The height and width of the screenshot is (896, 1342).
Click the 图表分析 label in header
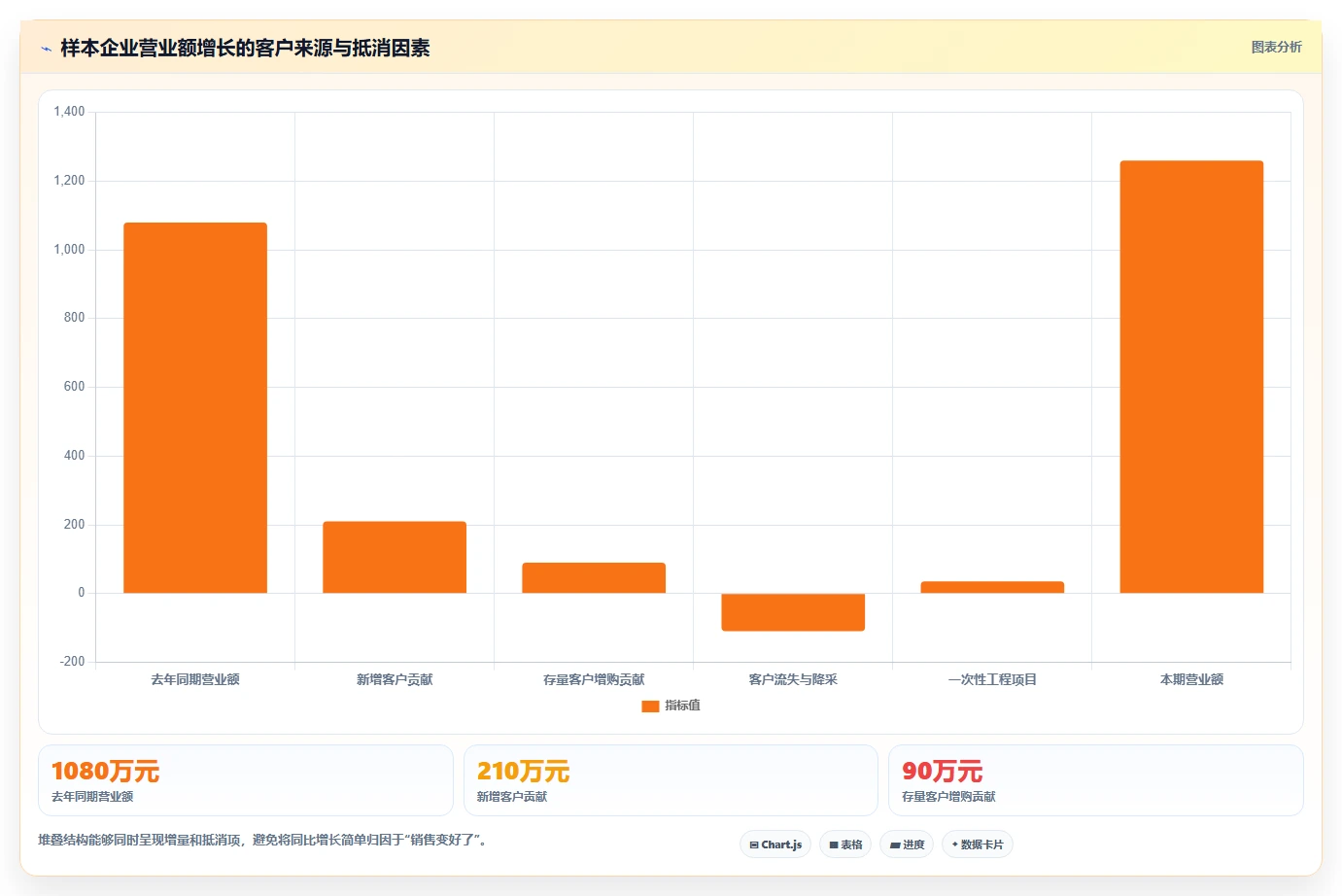coord(1276,47)
